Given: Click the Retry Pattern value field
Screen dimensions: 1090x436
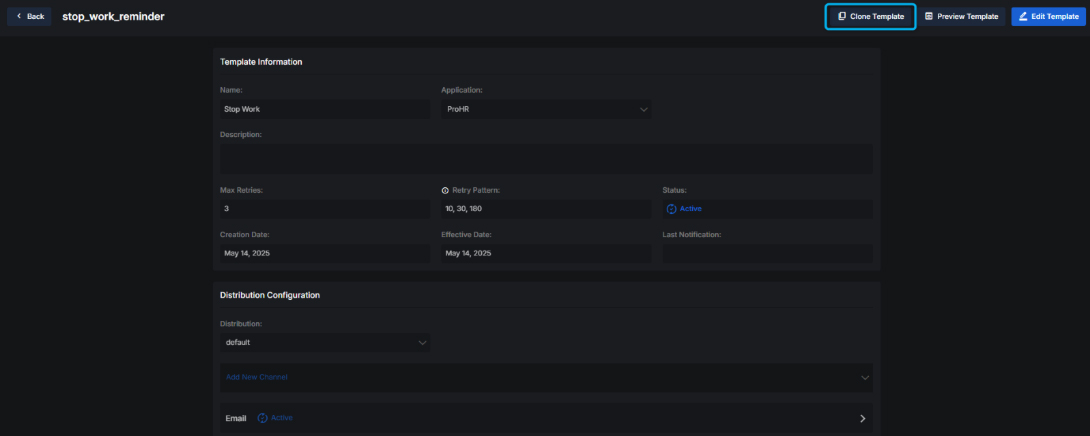Looking at the screenshot, I should click(546, 209).
